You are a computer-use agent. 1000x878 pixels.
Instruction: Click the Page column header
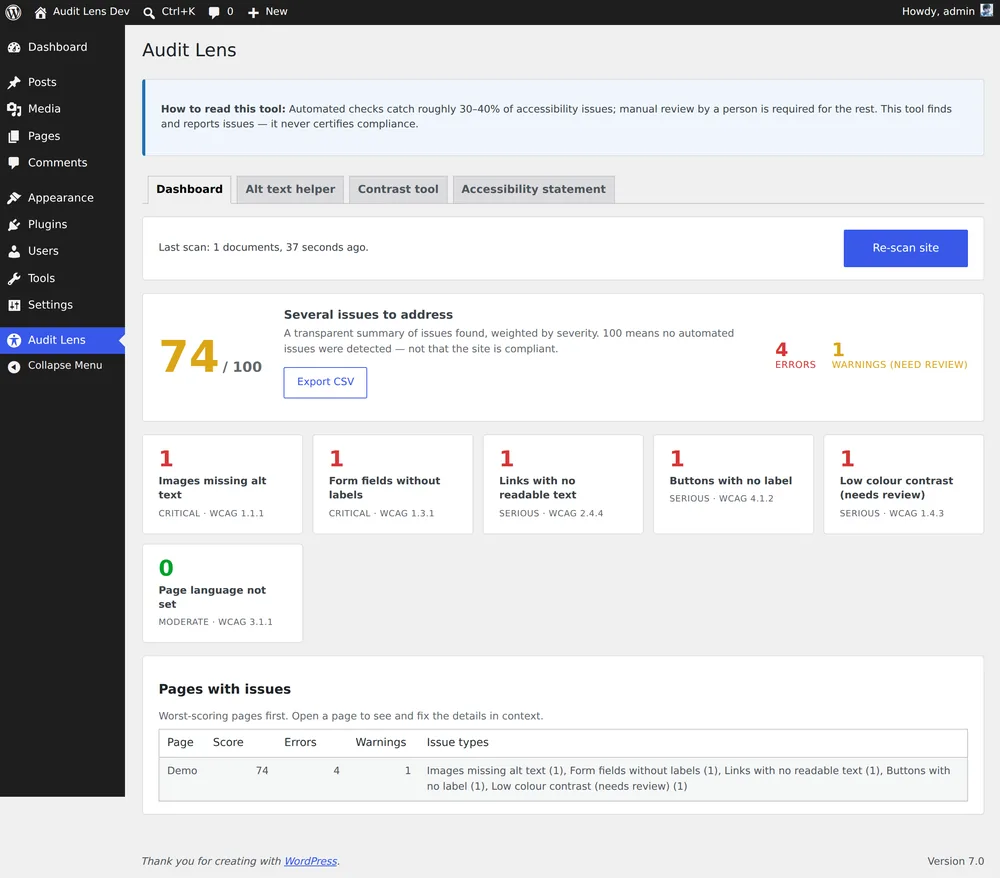point(180,742)
